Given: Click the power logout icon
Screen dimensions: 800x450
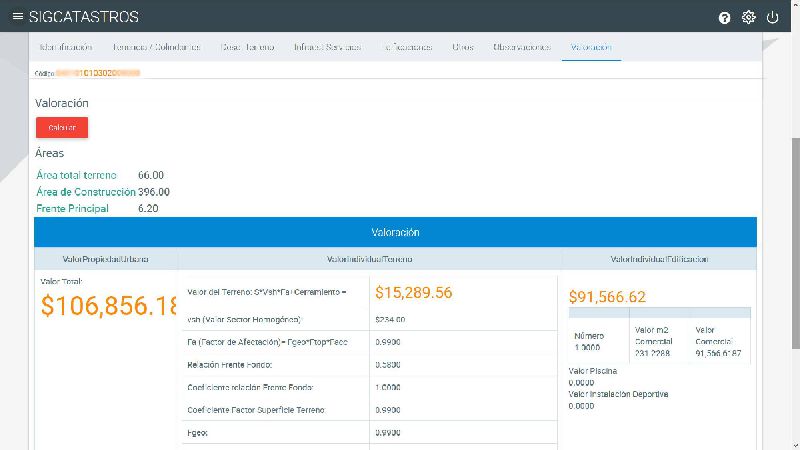Looking at the screenshot, I should pyautogui.click(x=772, y=17).
